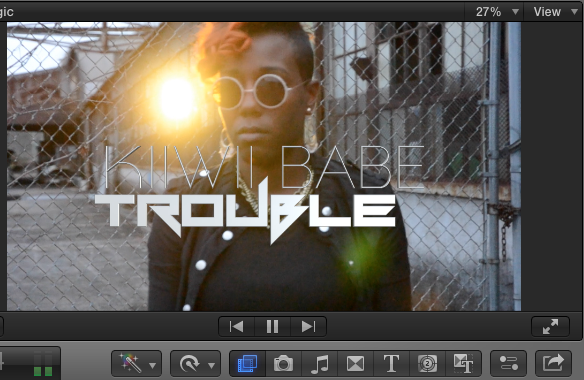Image resolution: width=584 pixels, height=380 pixels.
Task: Open the Photos browser camera icon
Action: tap(283, 363)
